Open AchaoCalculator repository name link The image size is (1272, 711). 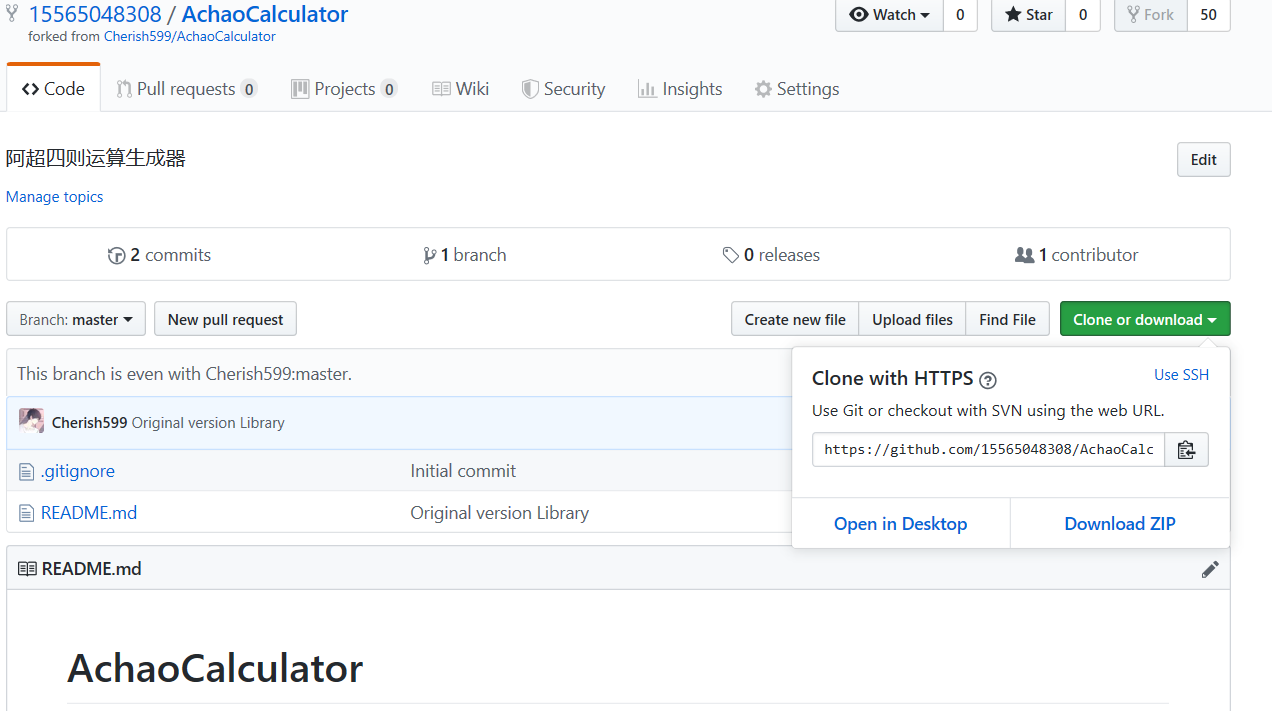pyautogui.click(x=265, y=14)
